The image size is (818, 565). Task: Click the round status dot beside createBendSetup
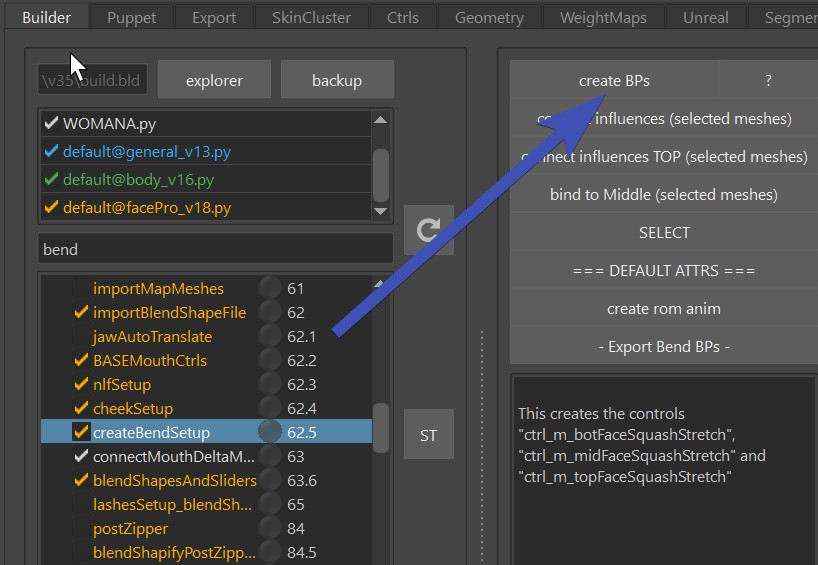click(x=270, y=432)
